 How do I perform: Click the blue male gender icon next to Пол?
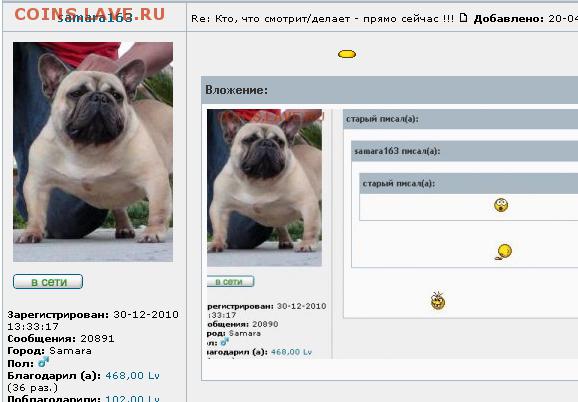(x=43, y=362)
